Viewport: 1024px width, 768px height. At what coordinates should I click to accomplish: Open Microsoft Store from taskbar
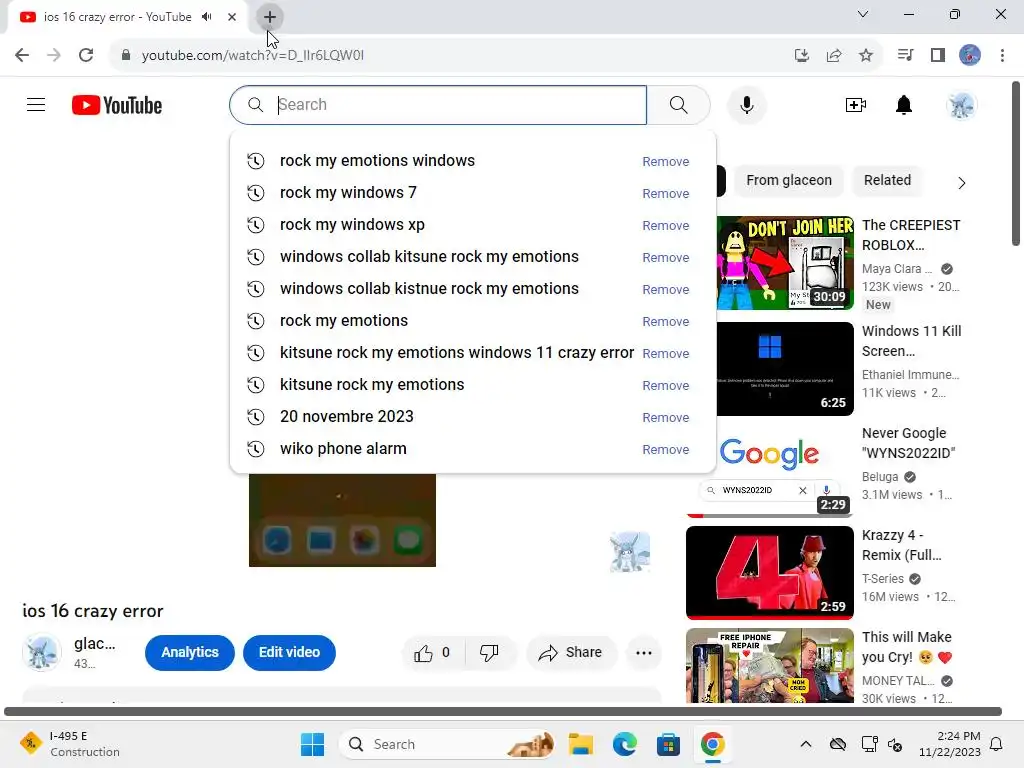668,744
